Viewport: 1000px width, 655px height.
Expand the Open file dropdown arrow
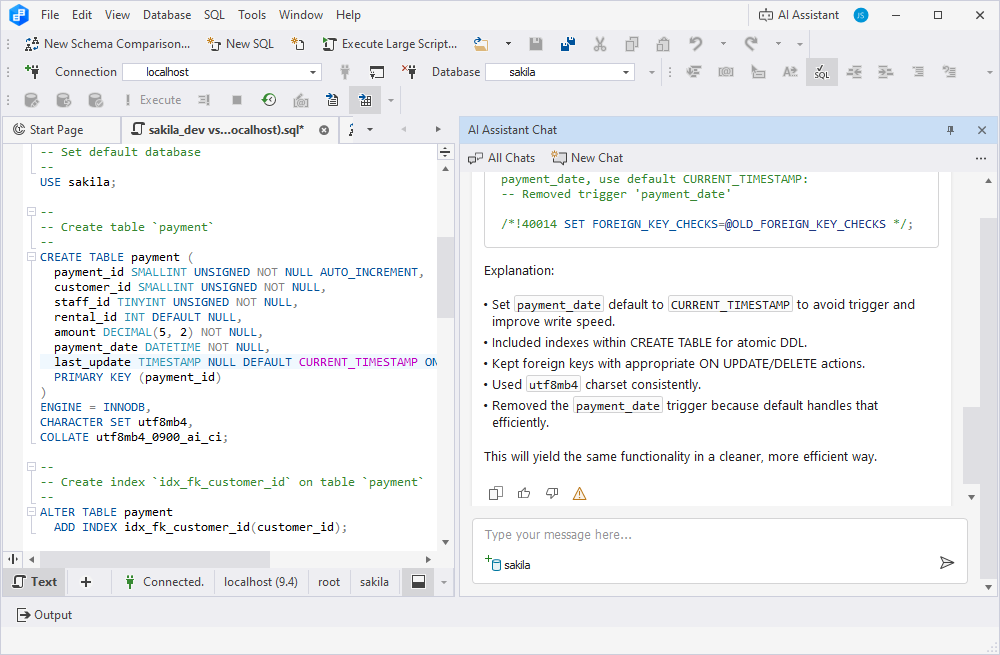point(508,44)
